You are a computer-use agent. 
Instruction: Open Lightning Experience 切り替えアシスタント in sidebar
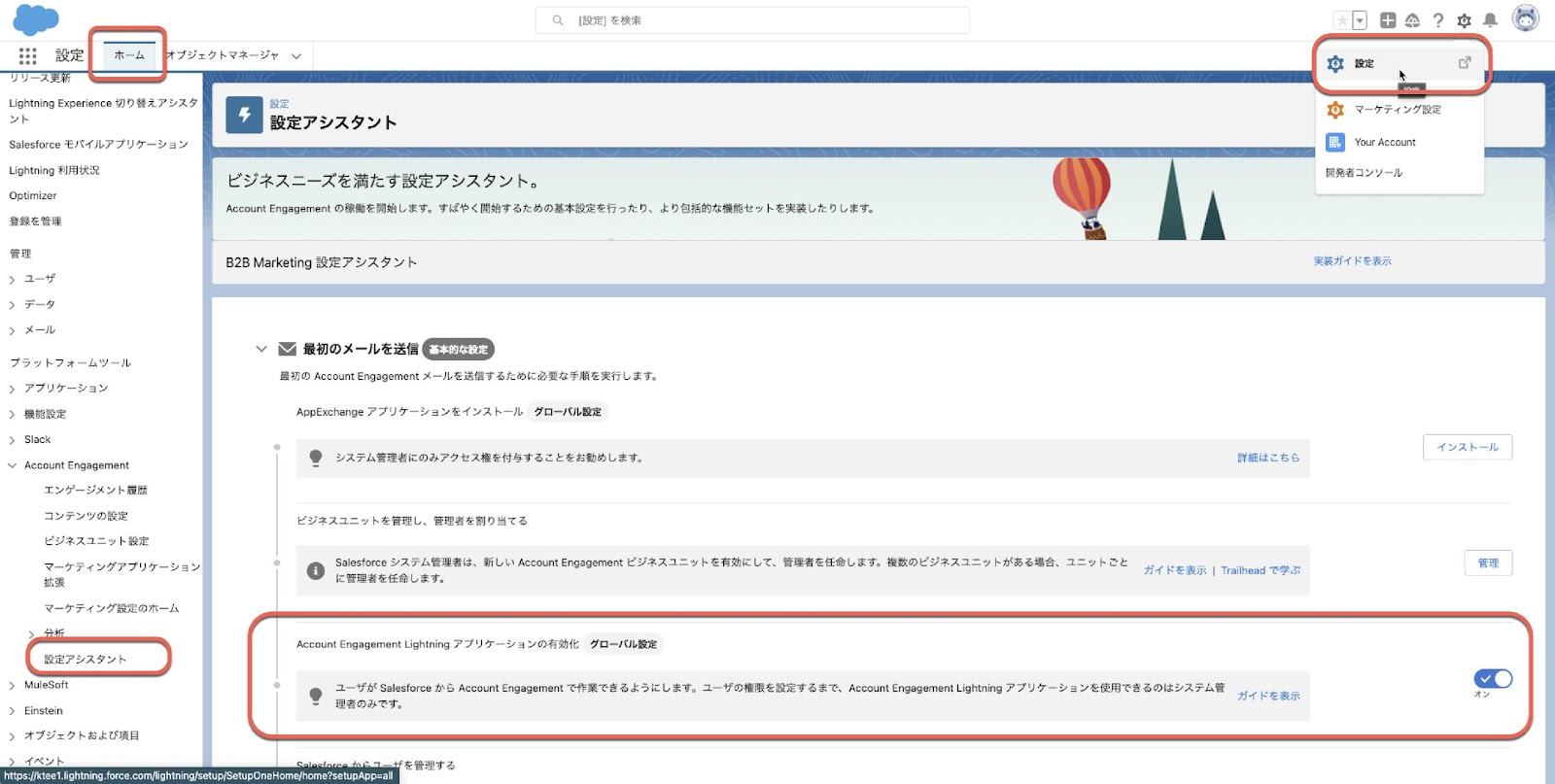pos(102,111)
